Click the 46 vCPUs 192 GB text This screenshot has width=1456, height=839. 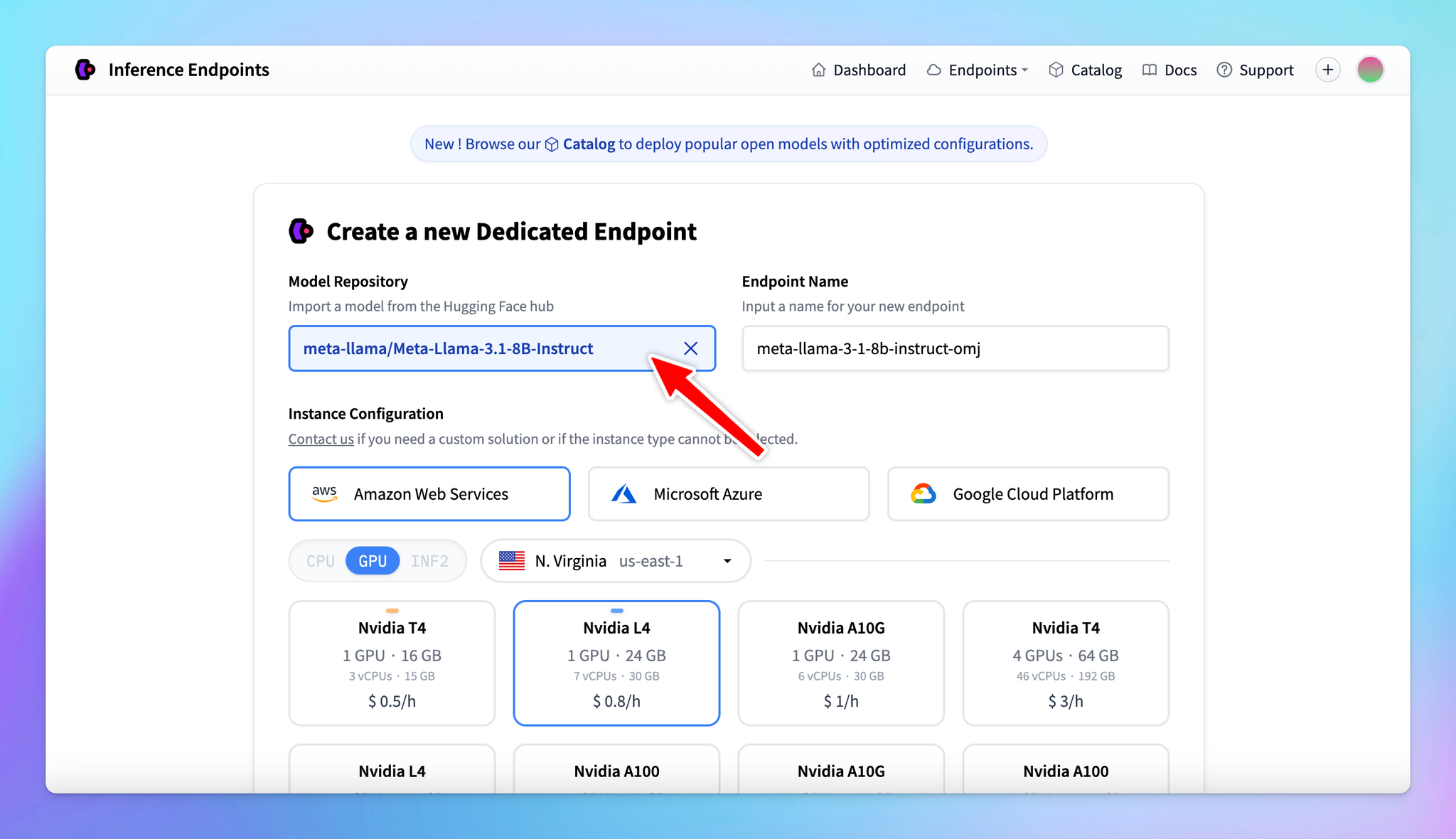click(1066, 676)
